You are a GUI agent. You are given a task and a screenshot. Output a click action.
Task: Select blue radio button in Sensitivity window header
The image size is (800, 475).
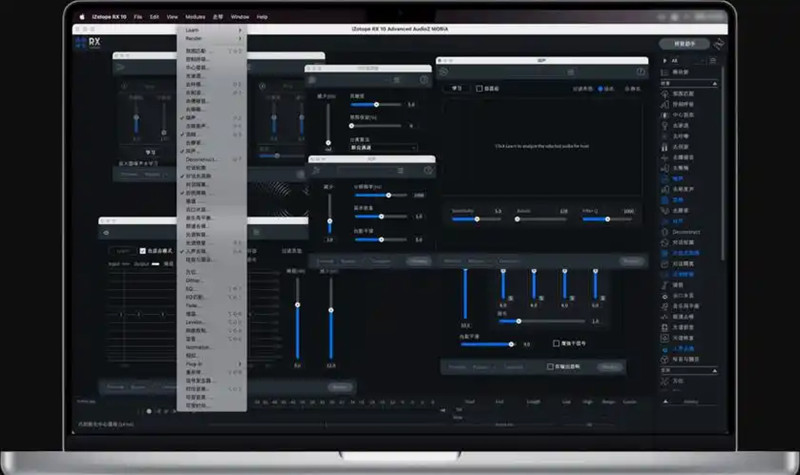601,89
